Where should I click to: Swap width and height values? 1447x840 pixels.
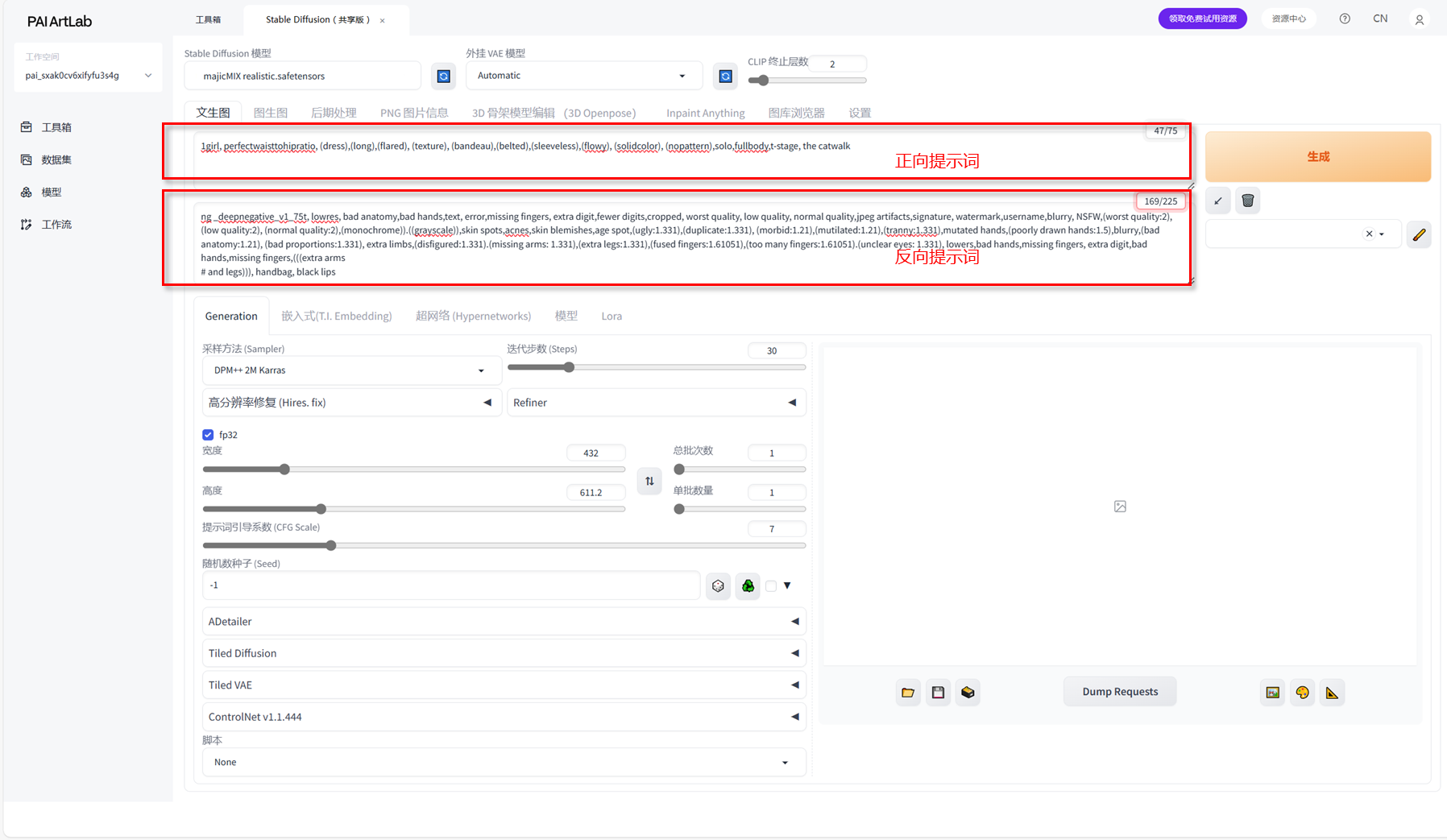pyautogui.click(x=649, y=481)
